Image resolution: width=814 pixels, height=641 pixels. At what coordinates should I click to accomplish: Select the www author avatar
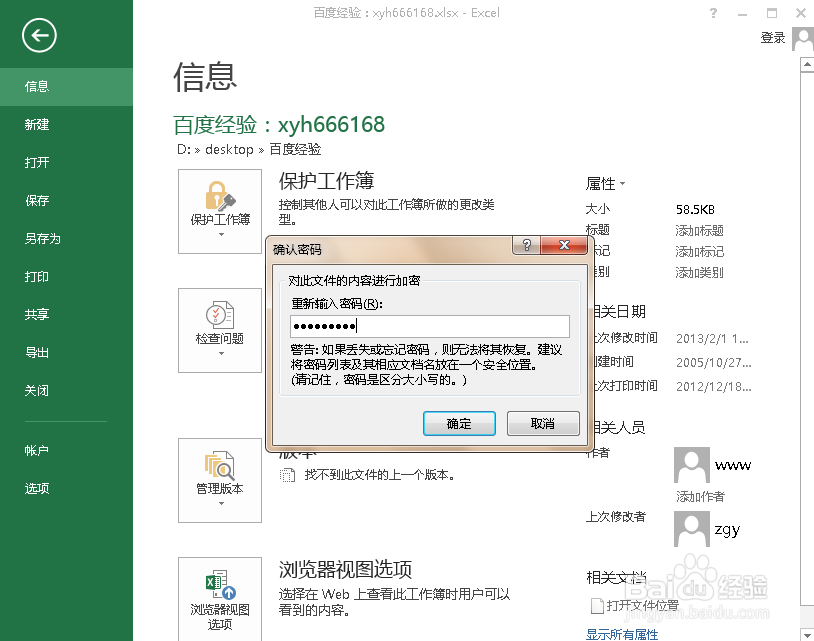[x=691, y=464]
